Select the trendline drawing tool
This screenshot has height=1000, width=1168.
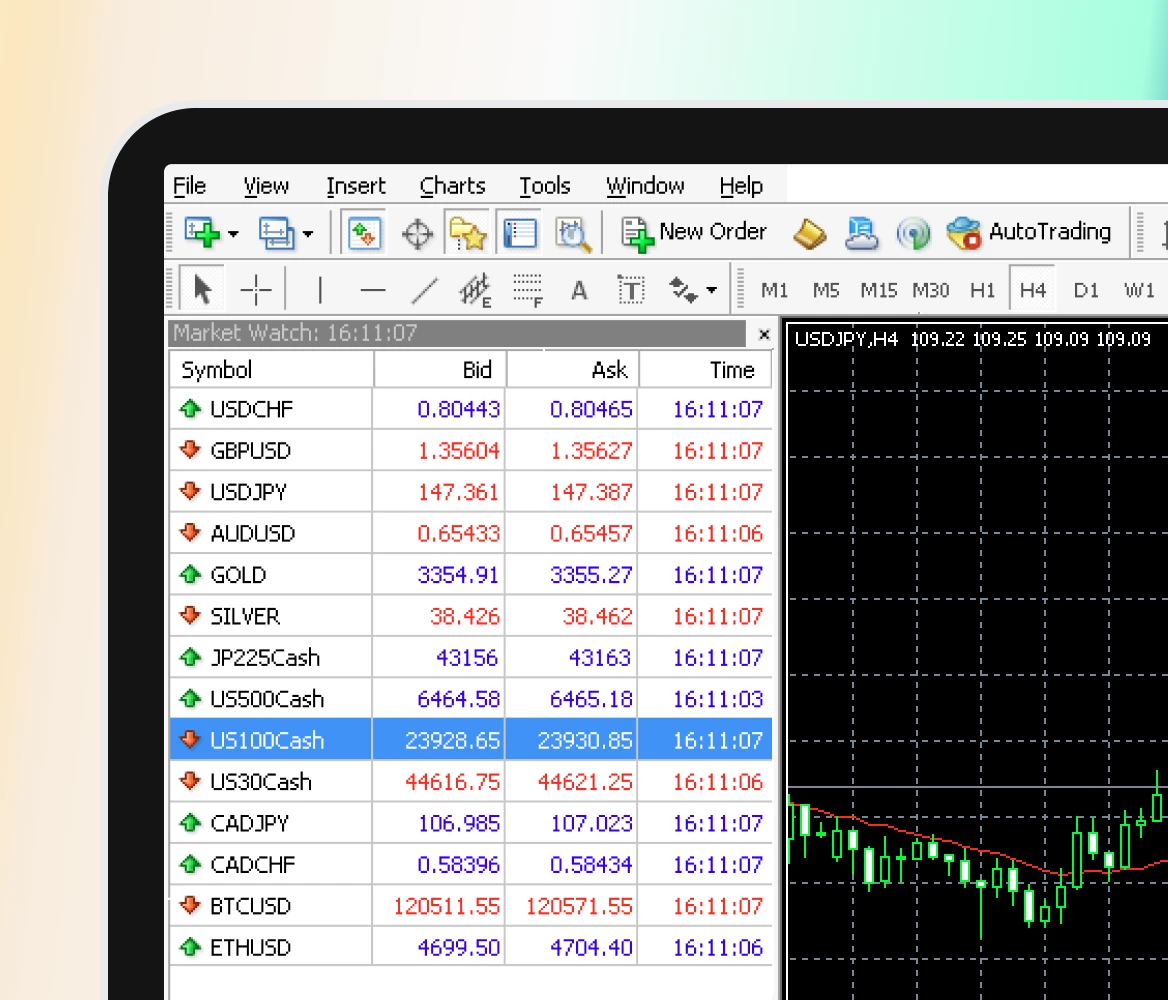[424, 289]
